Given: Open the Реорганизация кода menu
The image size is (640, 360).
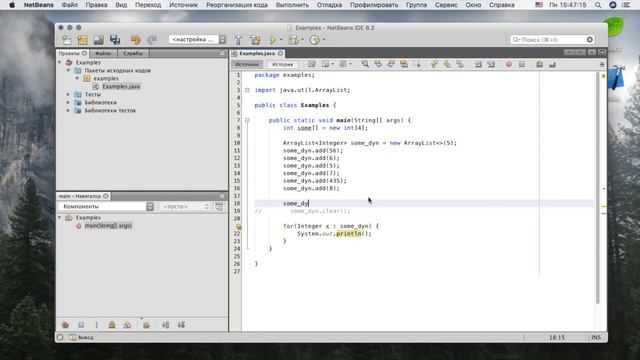Looking at the screenshot, I should point(237,5).
